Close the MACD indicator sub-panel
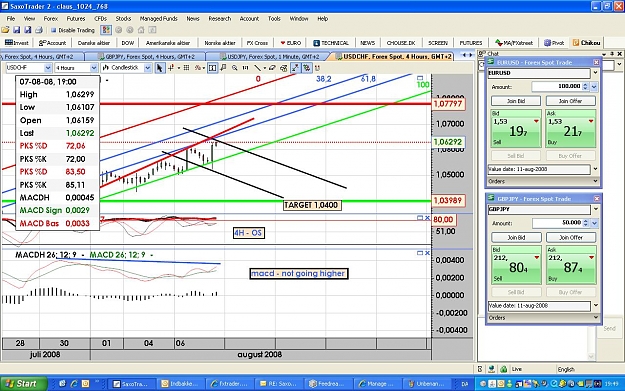Image resolution: width=625 pixels, height=391 pixels. coord(427,253)
